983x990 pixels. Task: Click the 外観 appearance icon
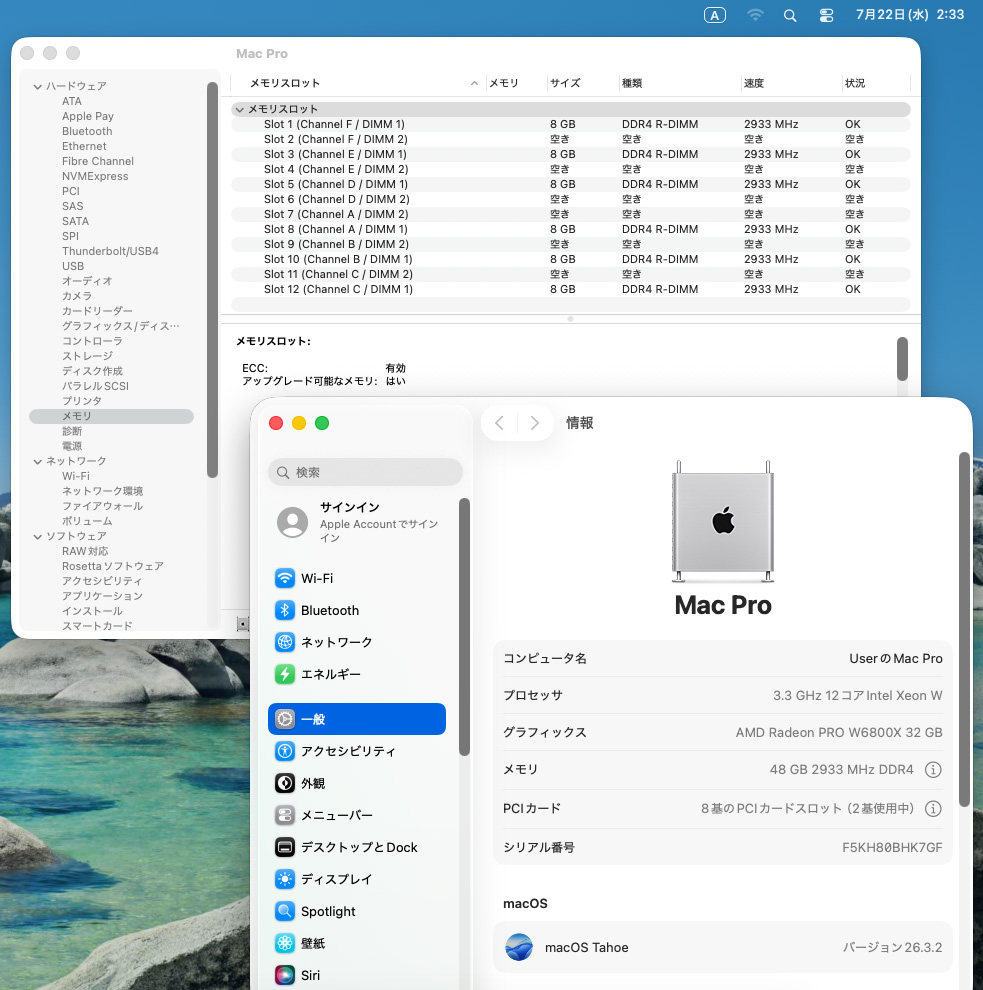click(285, 783)
